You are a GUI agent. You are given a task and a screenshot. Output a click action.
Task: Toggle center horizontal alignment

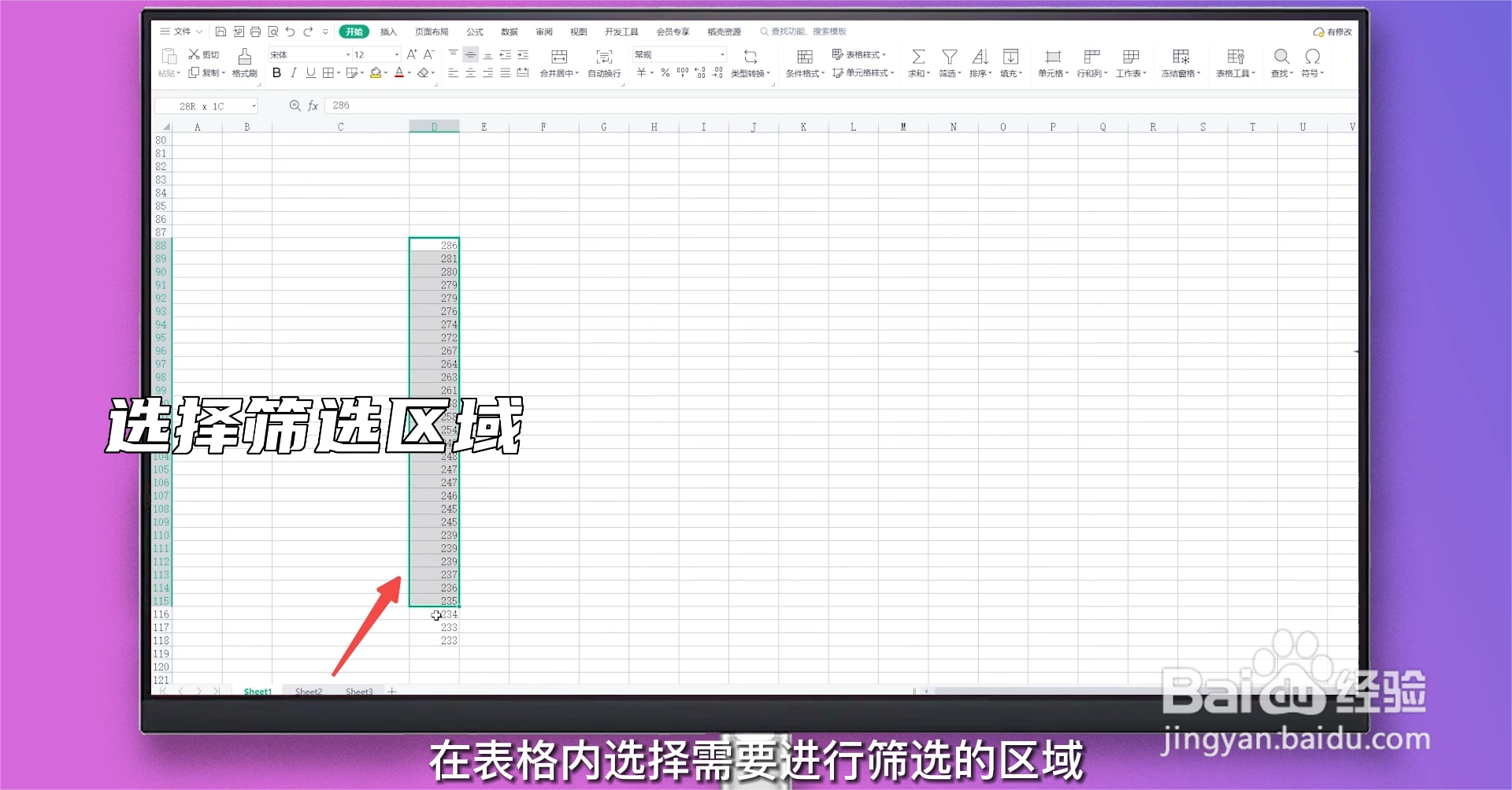pyautogui.click(x=470, y=72)
